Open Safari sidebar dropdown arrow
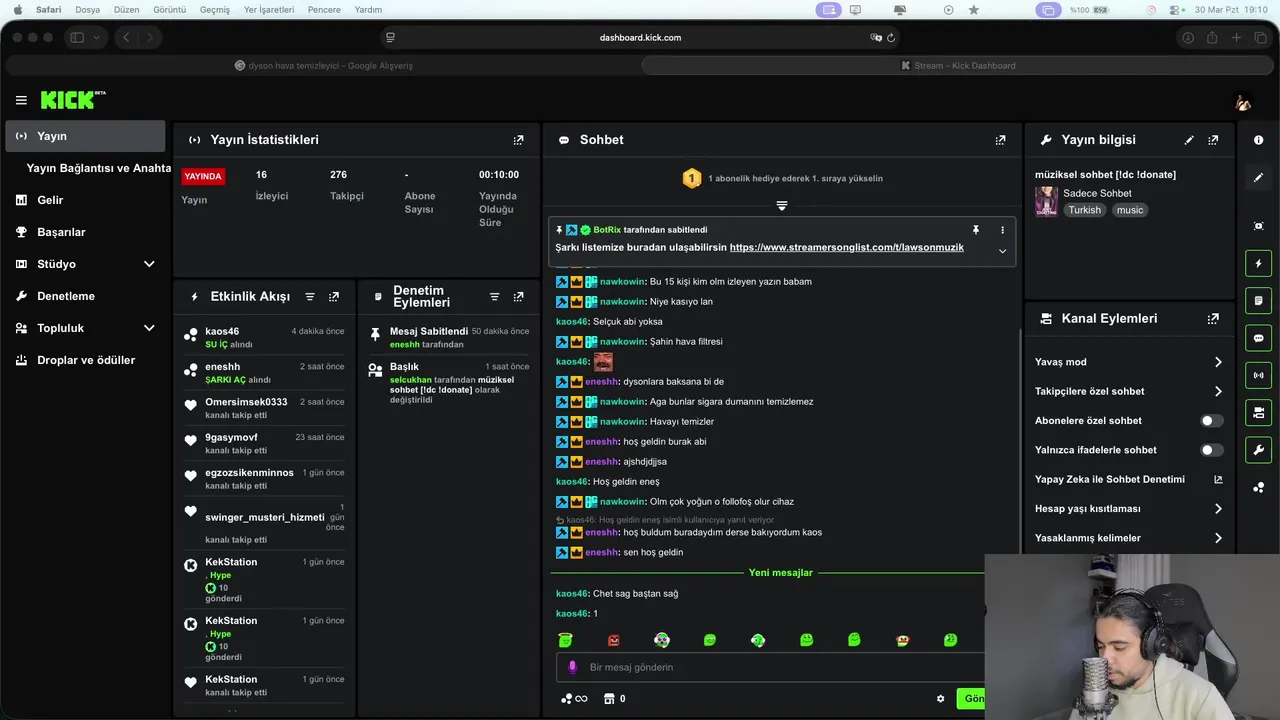The width and height of the screenshot is (1280, 720). pyautogui.click(x=96, y=37)
